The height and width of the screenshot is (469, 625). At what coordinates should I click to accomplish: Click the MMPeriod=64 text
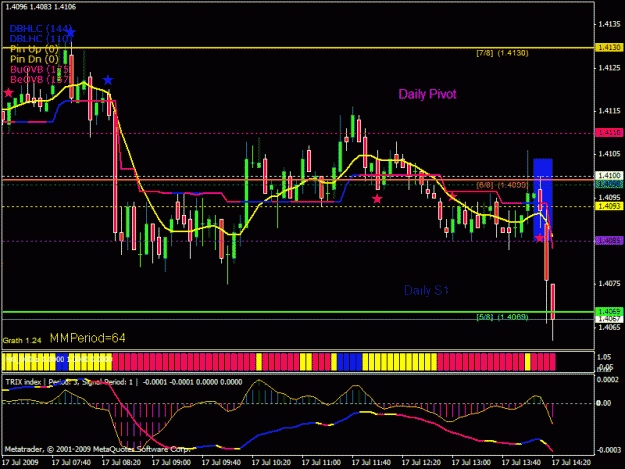tap(88, 338)
